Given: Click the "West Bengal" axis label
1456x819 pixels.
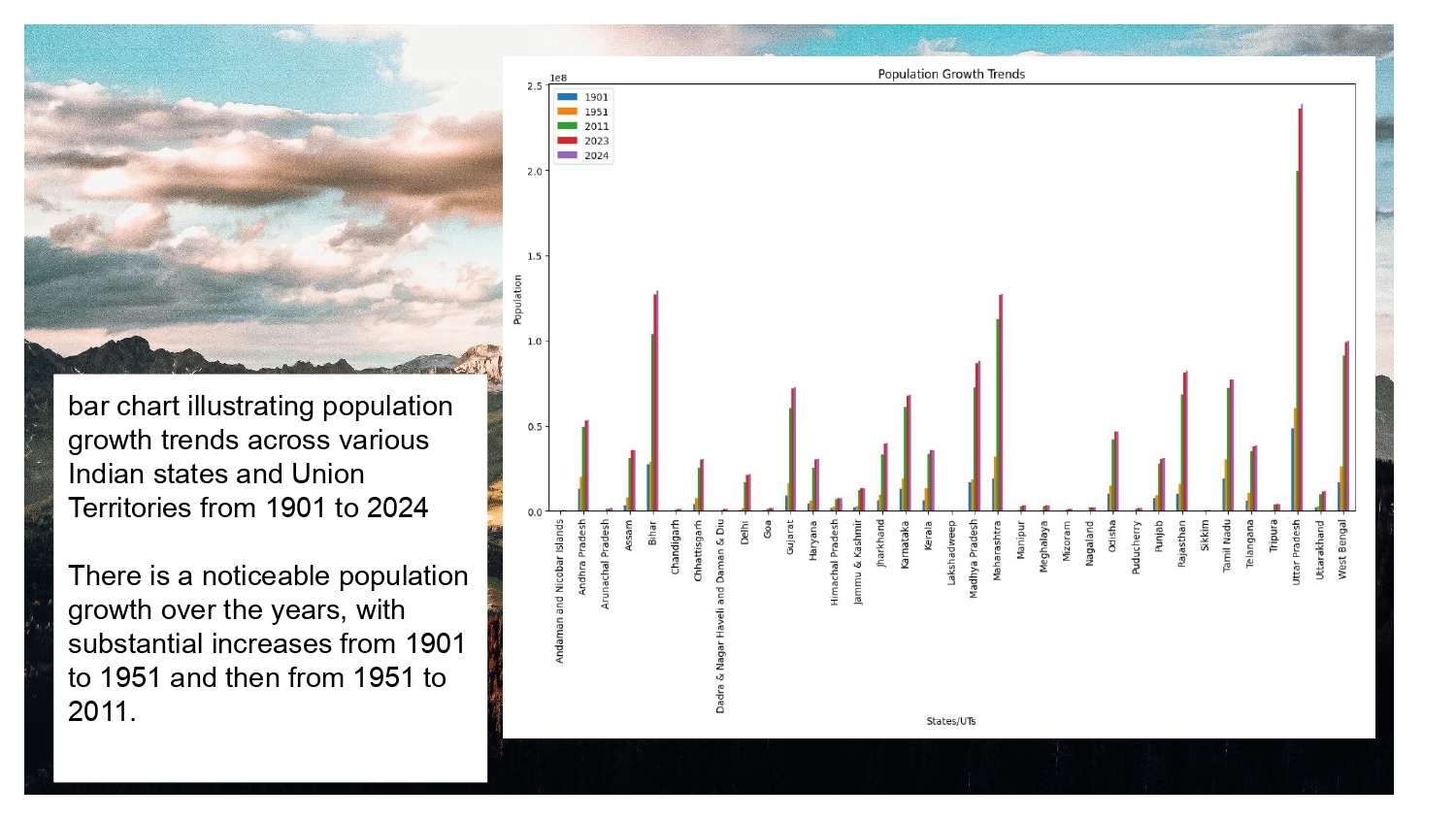Looking at the screenshot, I should pos(1342,549).
